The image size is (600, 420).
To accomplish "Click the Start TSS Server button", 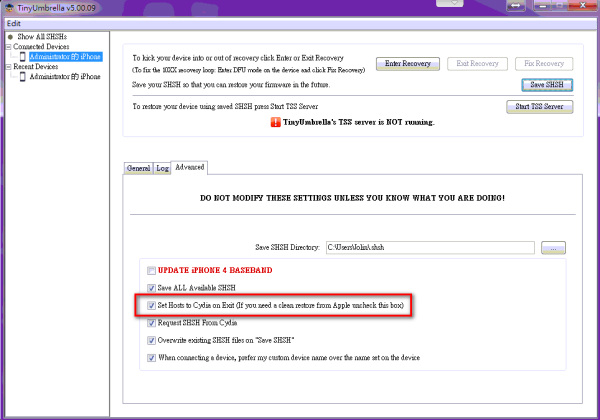I will (539, 106).
